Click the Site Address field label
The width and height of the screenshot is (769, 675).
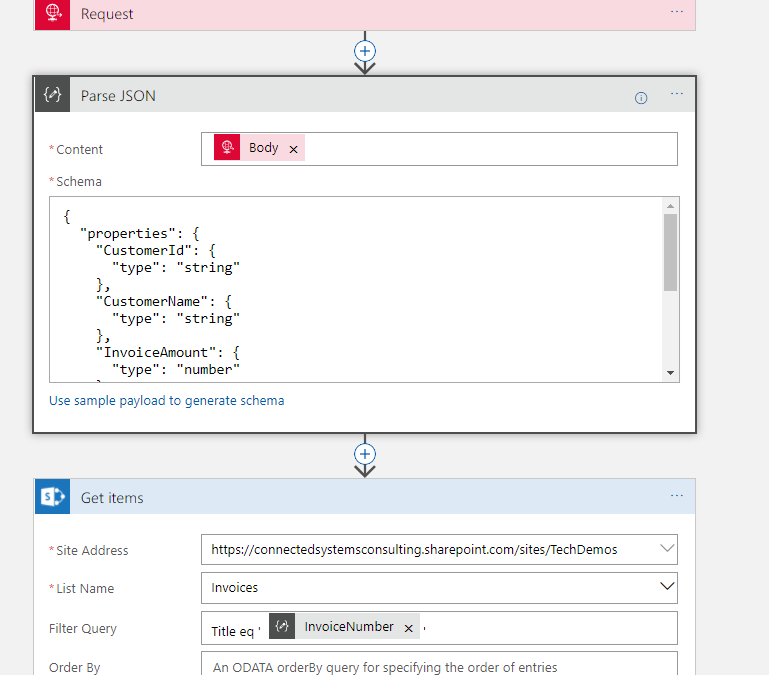tap(92, 550)
